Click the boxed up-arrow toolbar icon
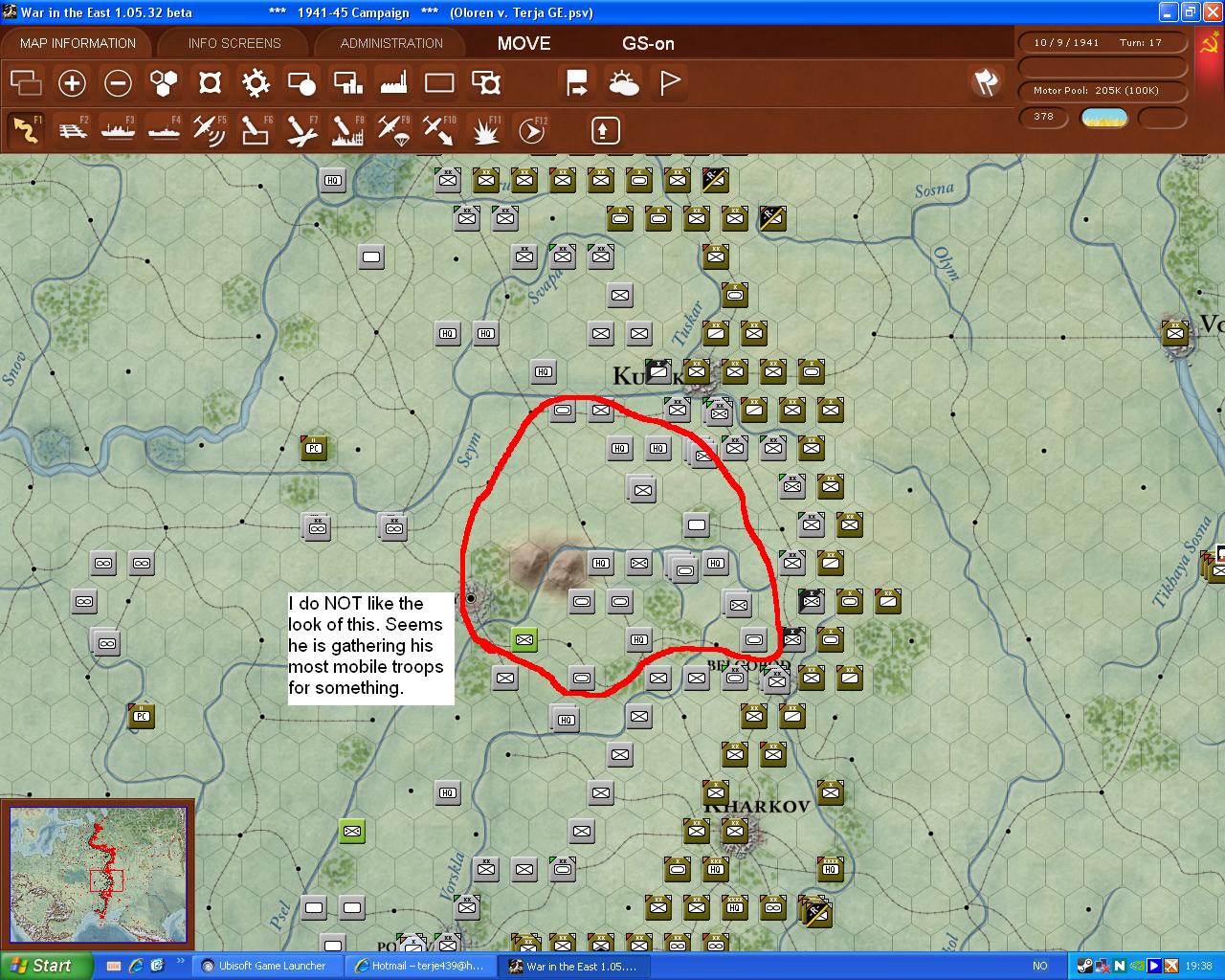Screen dimensions: 1225x980 click(x=605, y=130)
